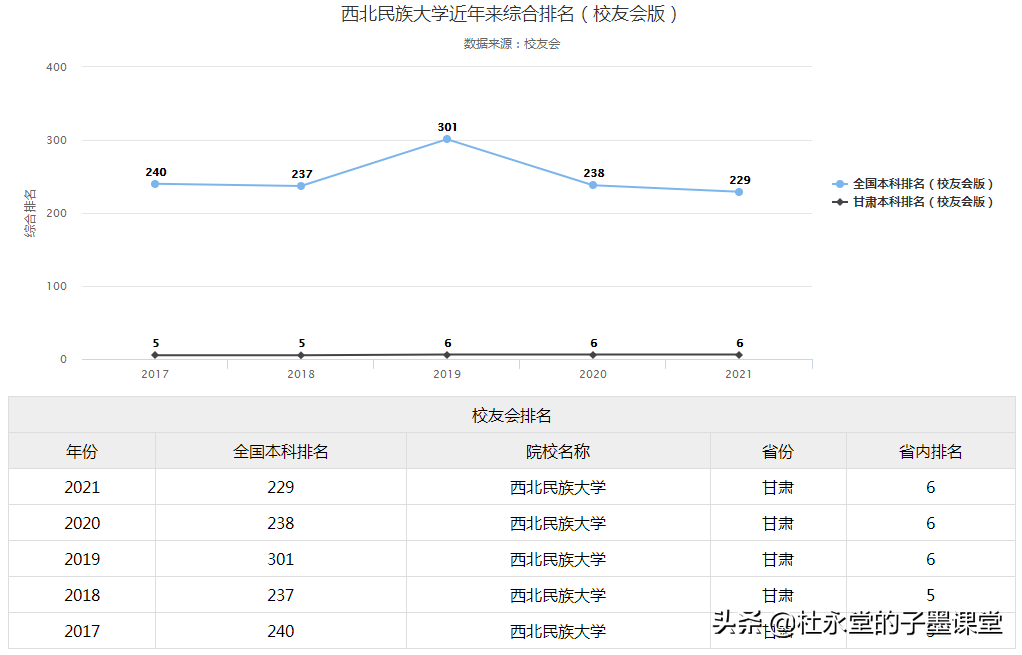Click the data point labeled 238
1022x655 pixels.
[592, 184]
